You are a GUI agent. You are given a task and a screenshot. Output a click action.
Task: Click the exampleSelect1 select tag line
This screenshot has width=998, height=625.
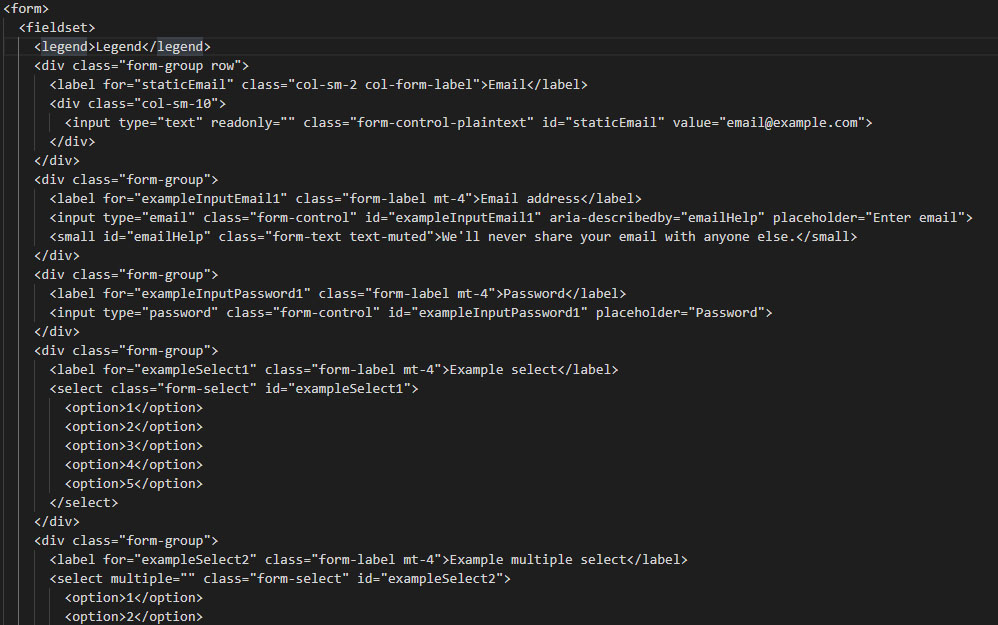(x=234, y=389)
